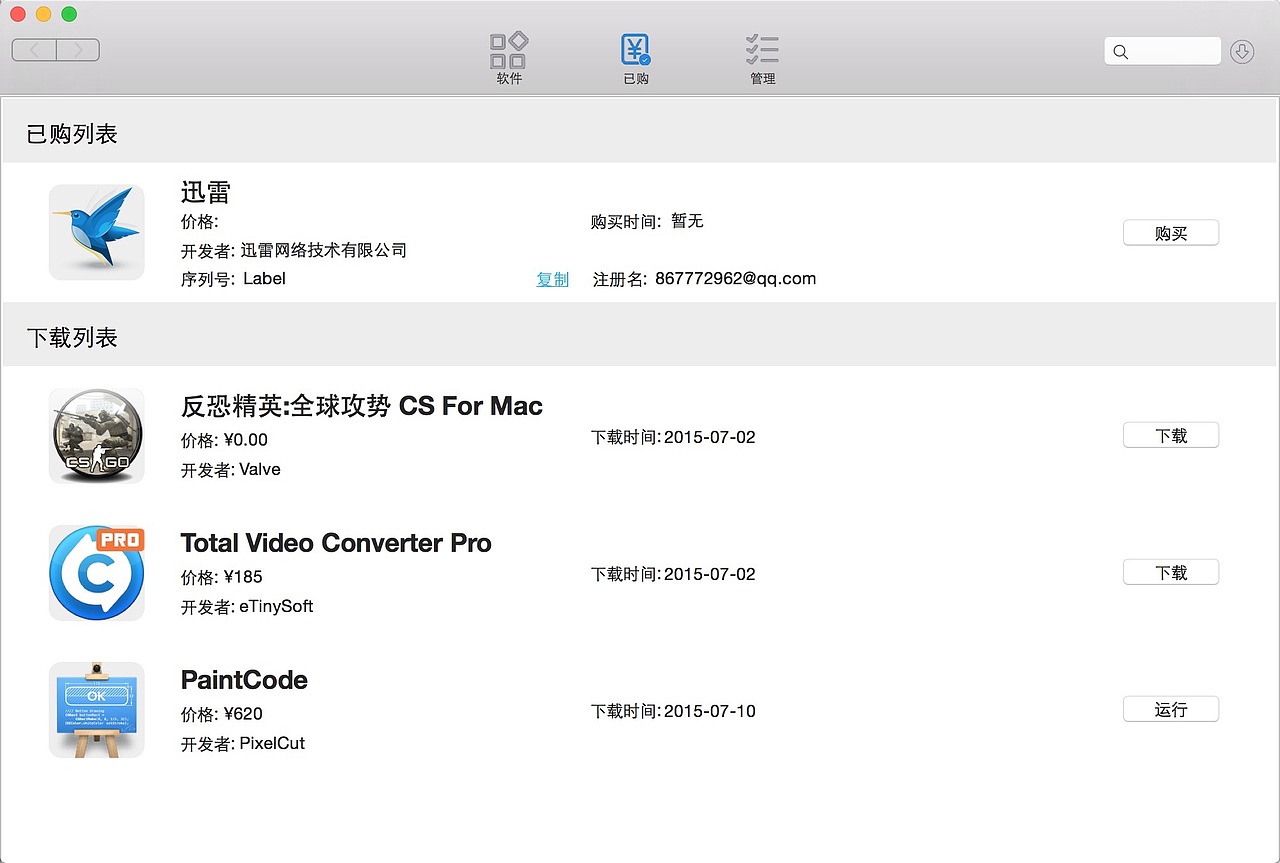Open the 软件 software tab icon
1280x863 pixels.
509,50
